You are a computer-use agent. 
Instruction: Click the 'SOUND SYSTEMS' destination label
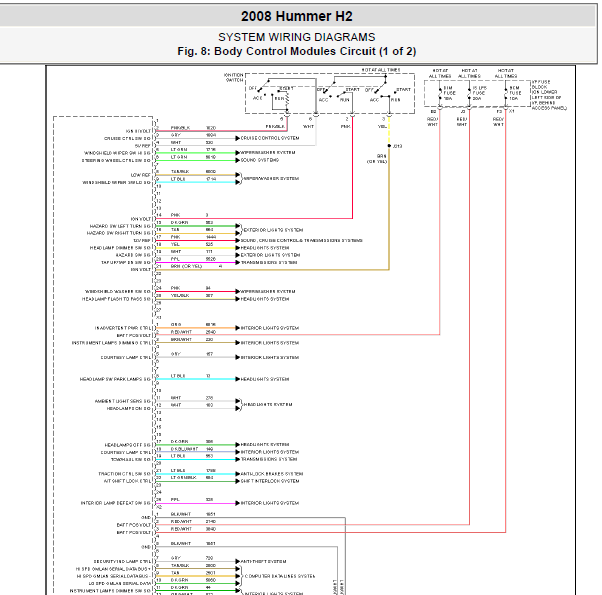click(260, 160)
